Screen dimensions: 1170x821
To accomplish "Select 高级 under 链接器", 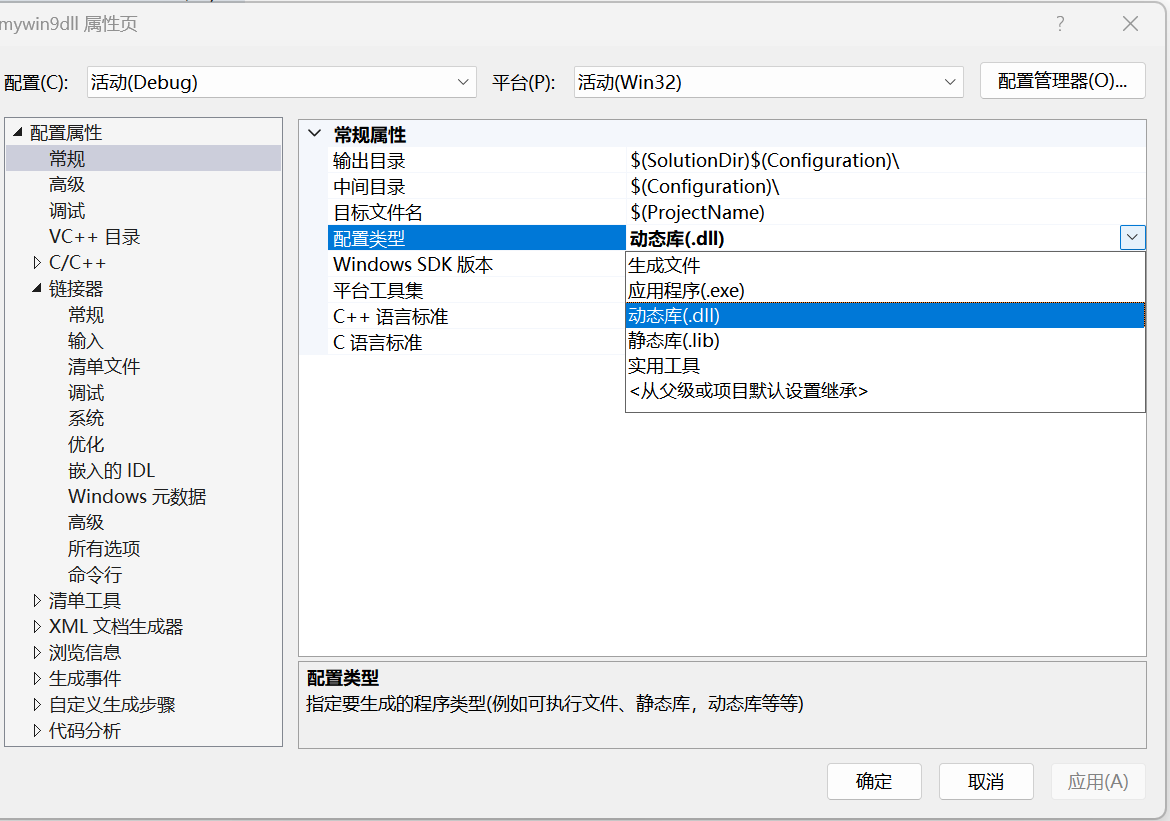I will 86,522.
